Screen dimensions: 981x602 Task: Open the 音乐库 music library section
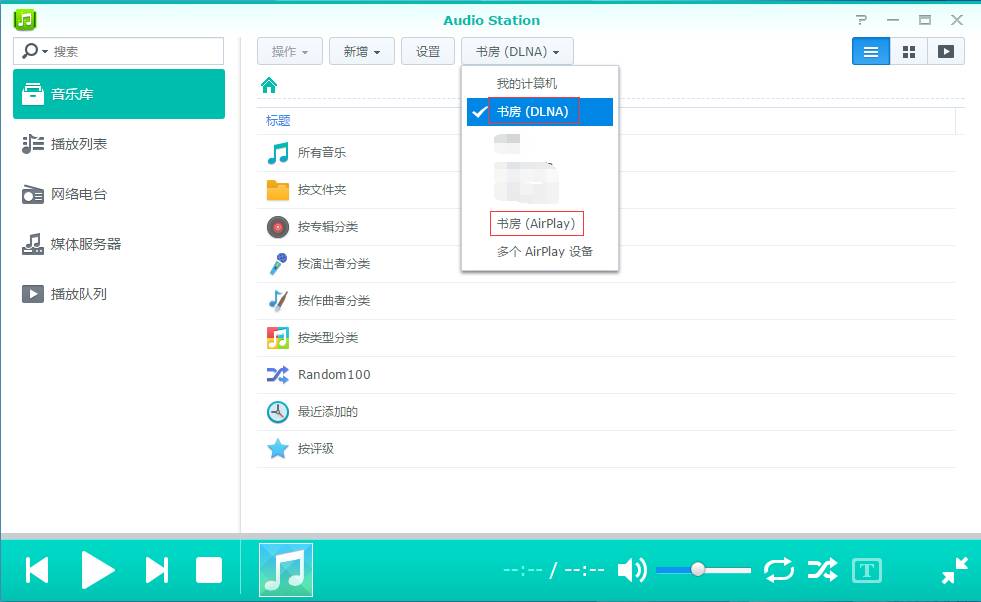point(119,94)
